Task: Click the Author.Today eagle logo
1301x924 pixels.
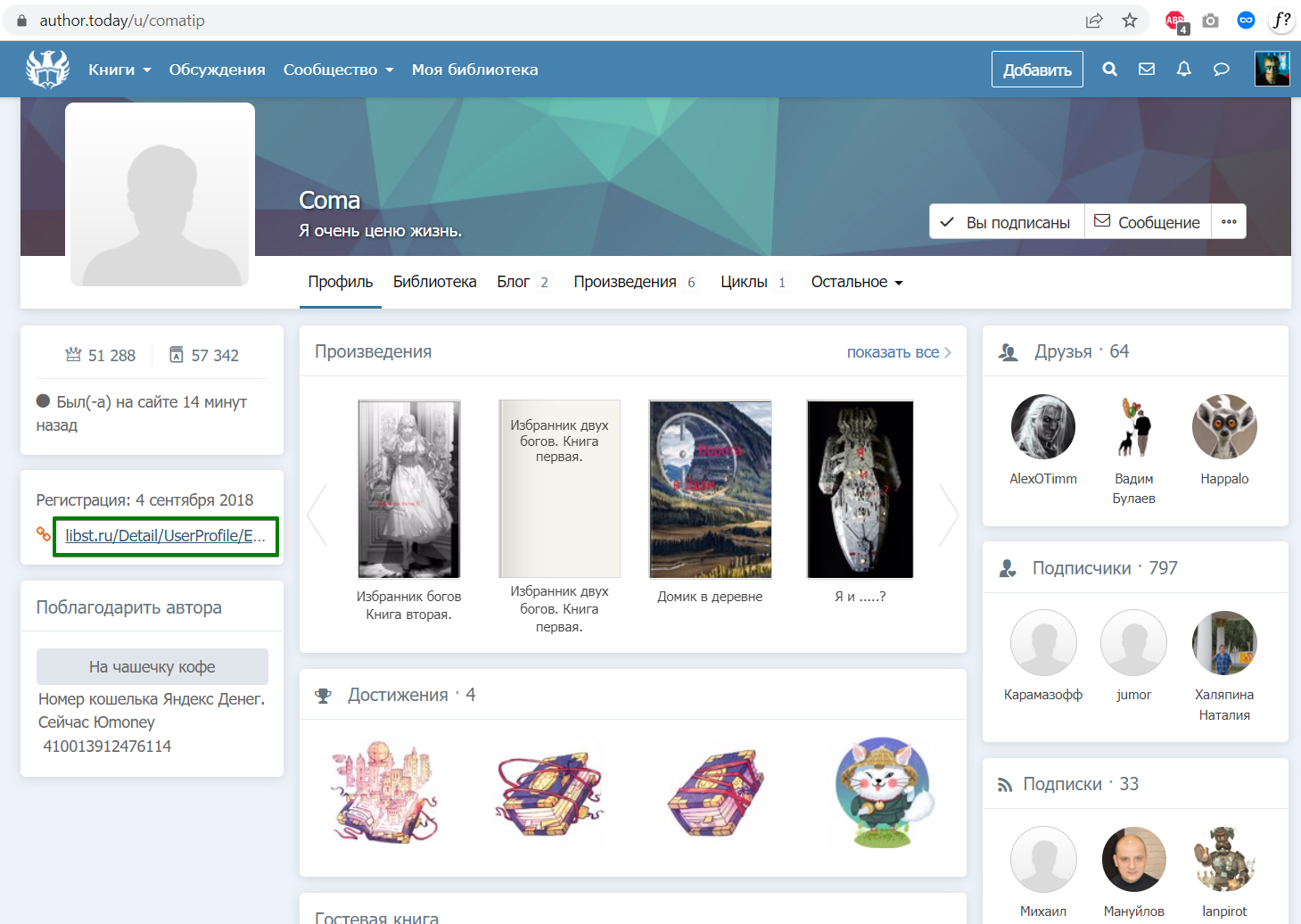Action: (x=48, y=70)
